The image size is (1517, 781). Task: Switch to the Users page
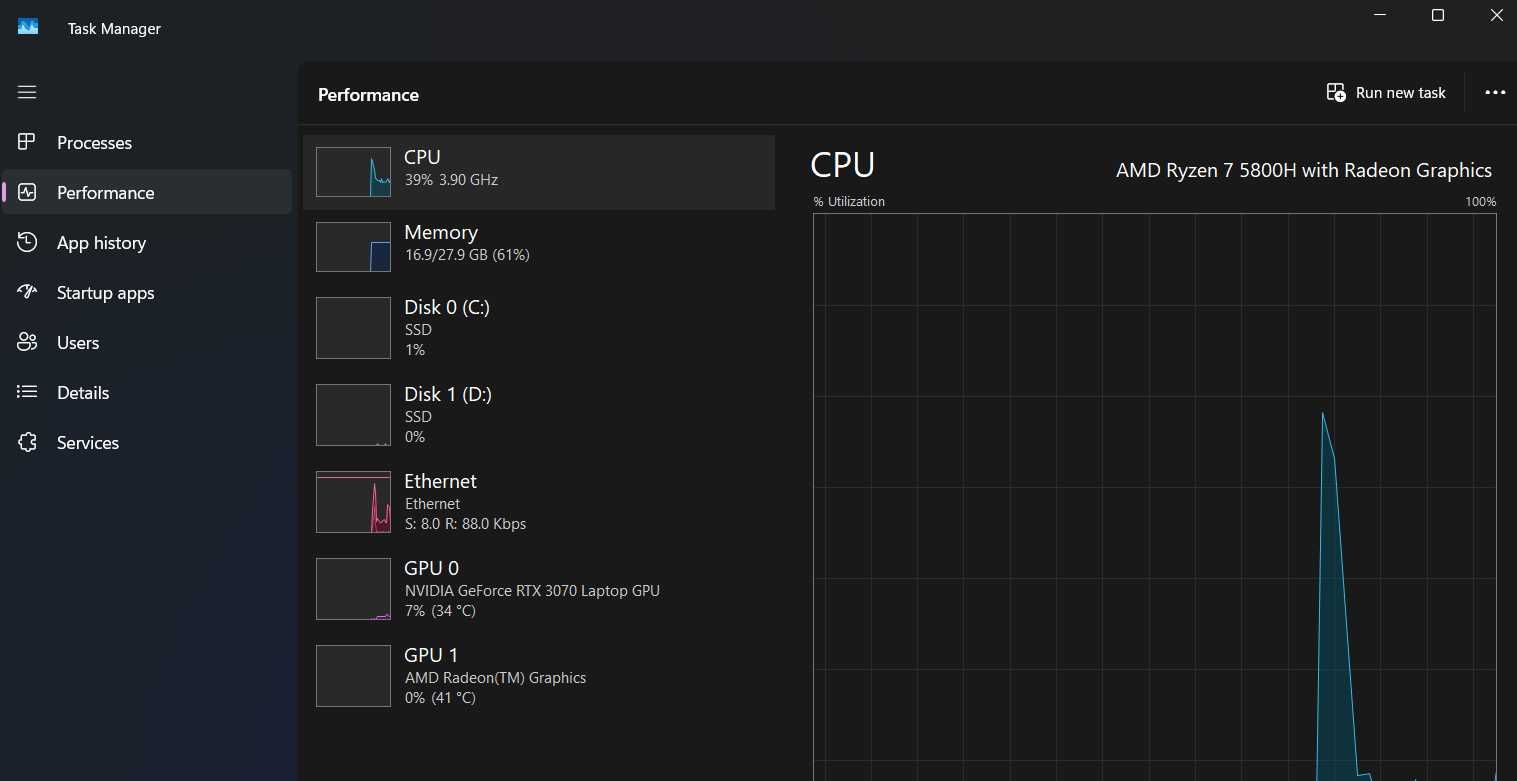pos(147,342)
